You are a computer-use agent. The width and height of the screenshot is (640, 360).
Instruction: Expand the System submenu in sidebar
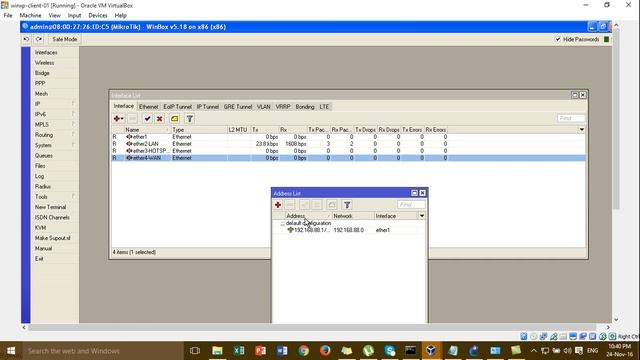click(x=73, y=145)
